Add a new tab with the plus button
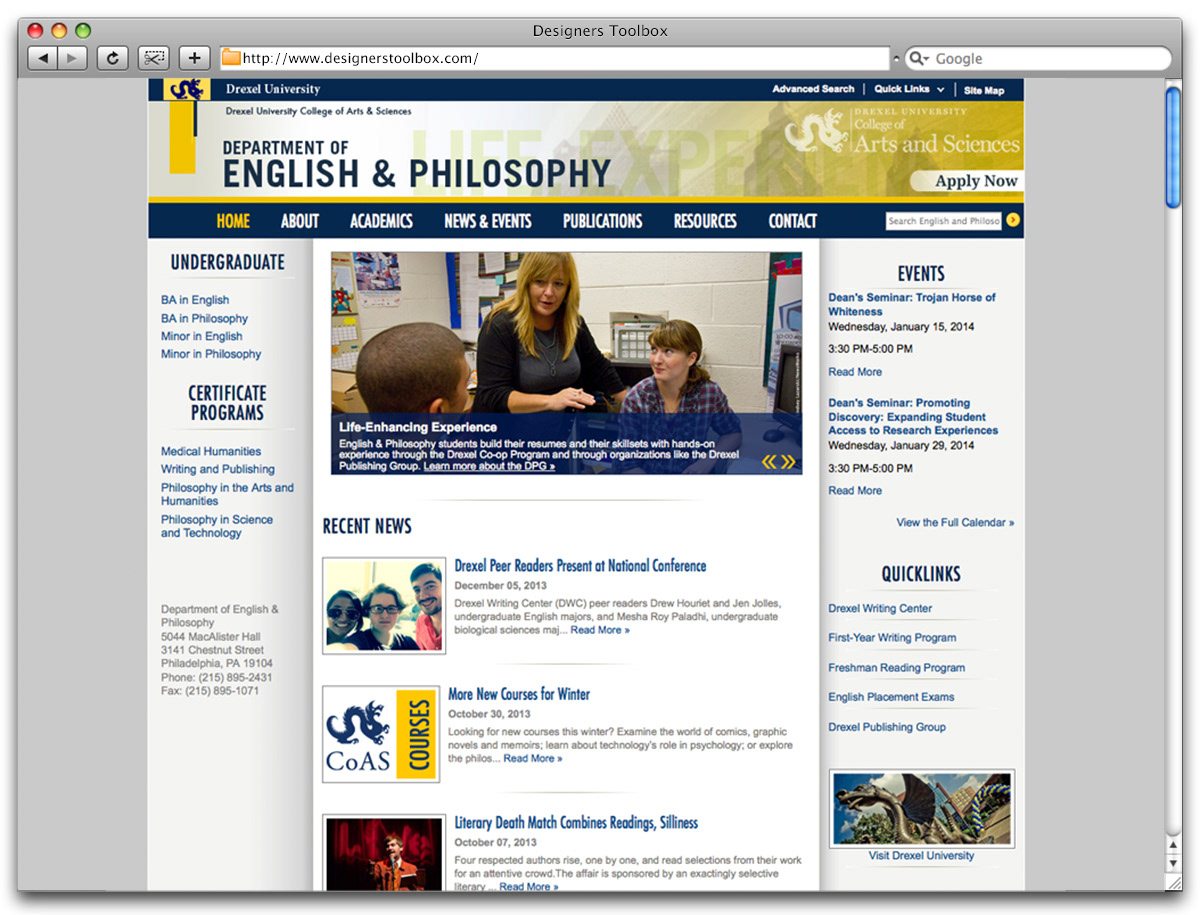 (194, 58)
